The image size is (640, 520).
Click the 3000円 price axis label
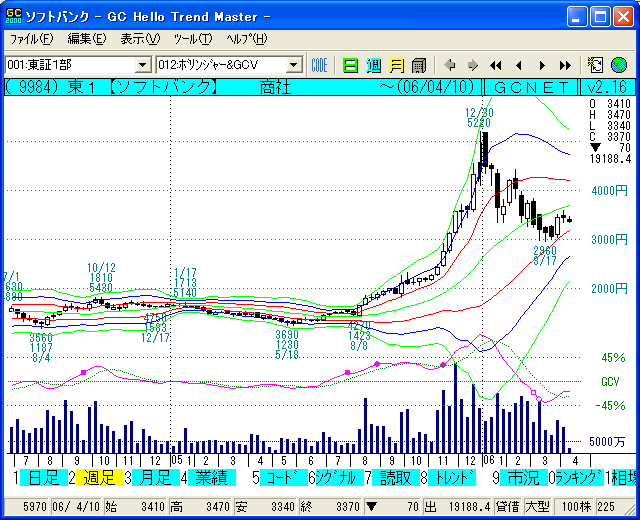click(609, 240)
